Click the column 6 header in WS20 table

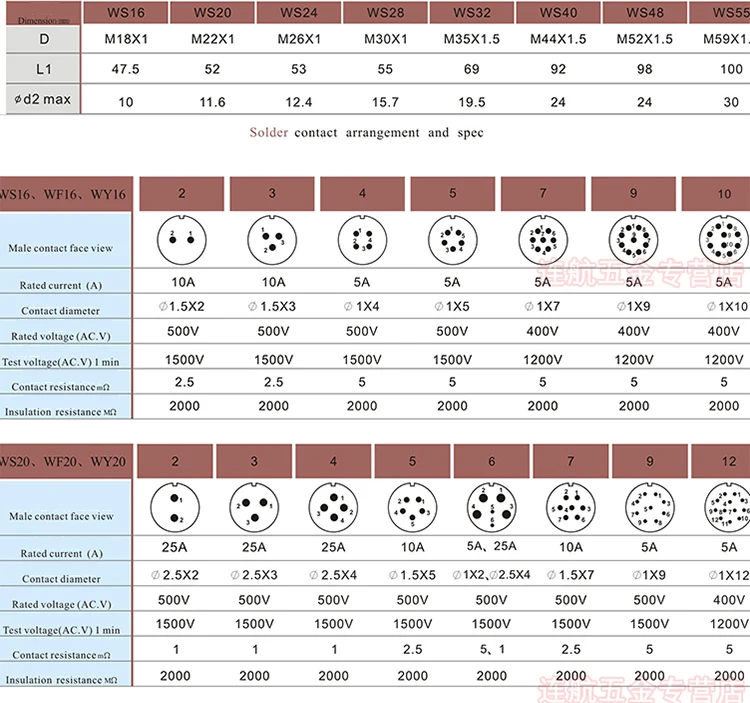pos(492,461)
